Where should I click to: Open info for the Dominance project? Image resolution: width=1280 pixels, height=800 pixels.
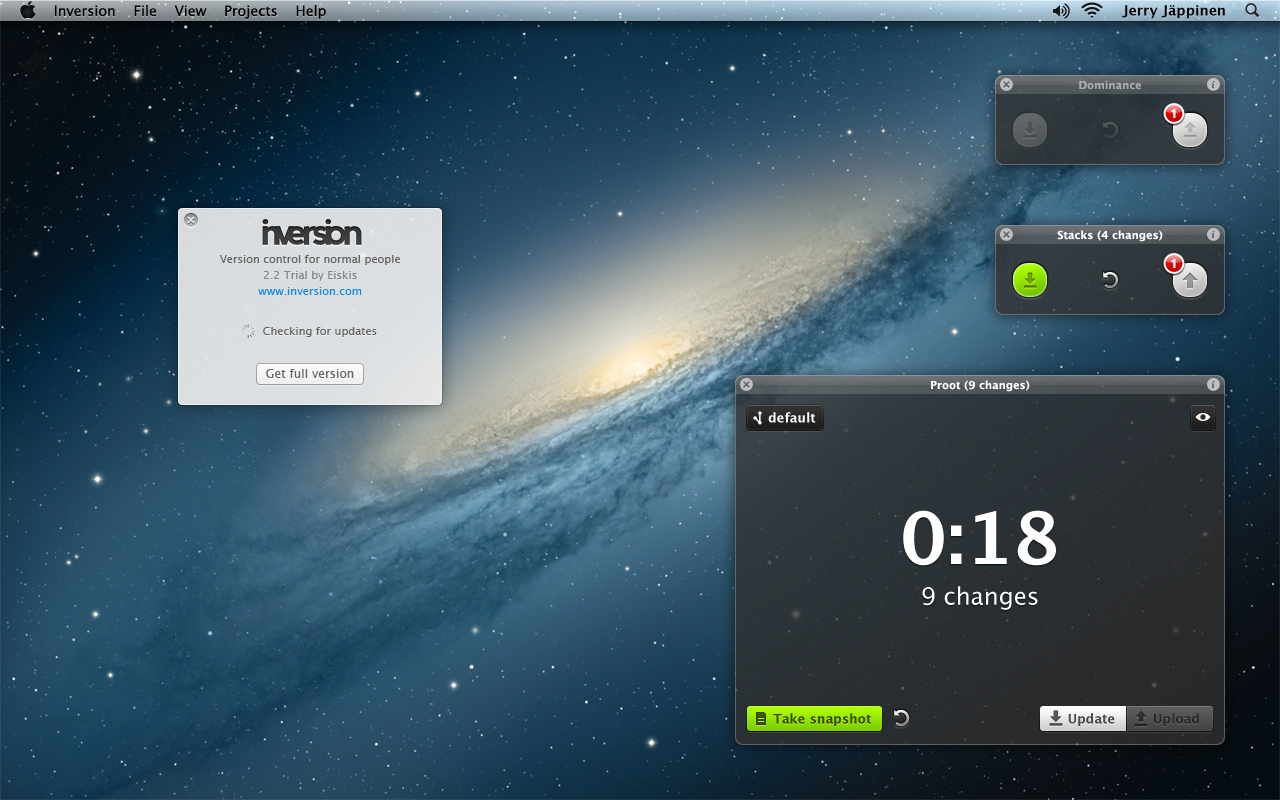1213,85
